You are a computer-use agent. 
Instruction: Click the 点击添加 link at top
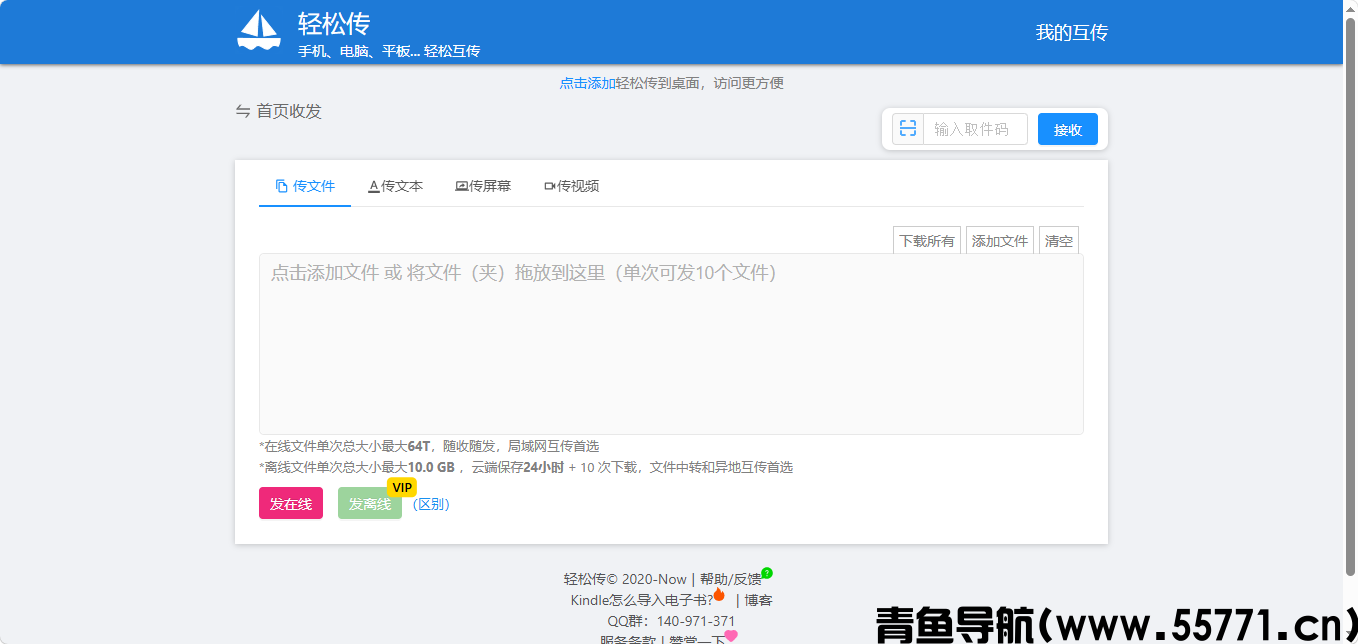pos(588,83)
